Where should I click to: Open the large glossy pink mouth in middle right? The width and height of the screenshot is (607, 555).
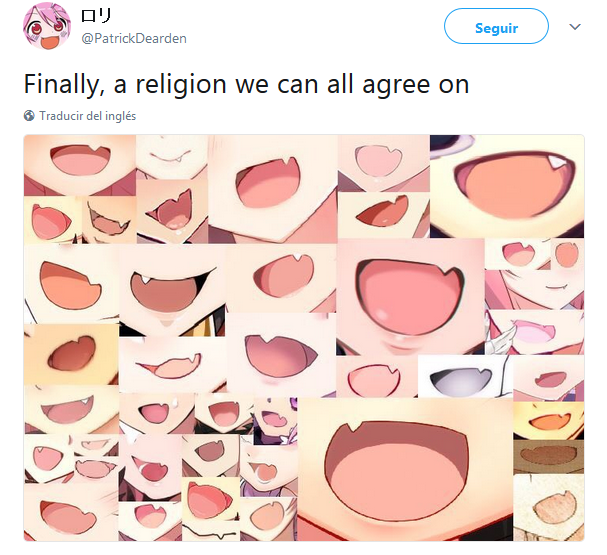410,297
